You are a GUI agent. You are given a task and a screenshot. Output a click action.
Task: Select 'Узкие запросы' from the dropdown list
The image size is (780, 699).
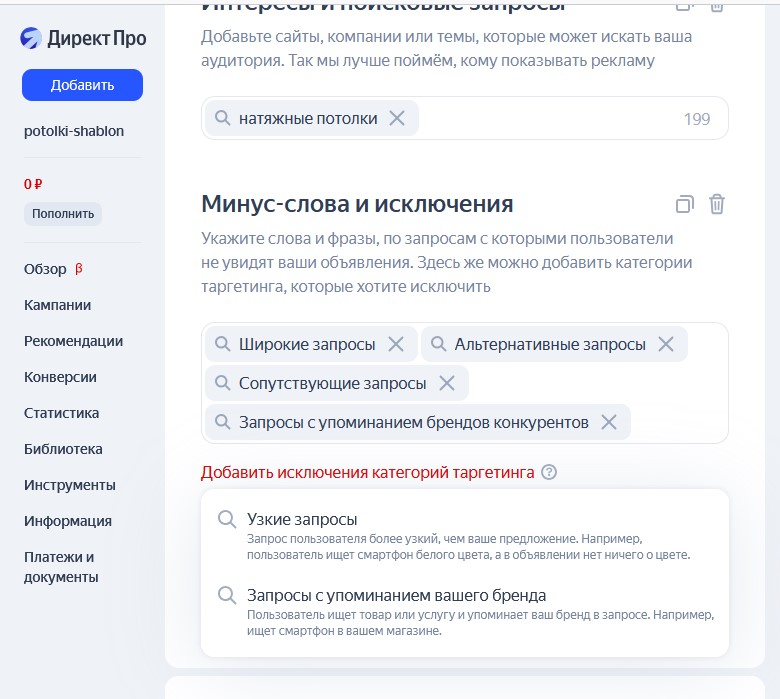point(302,519)
